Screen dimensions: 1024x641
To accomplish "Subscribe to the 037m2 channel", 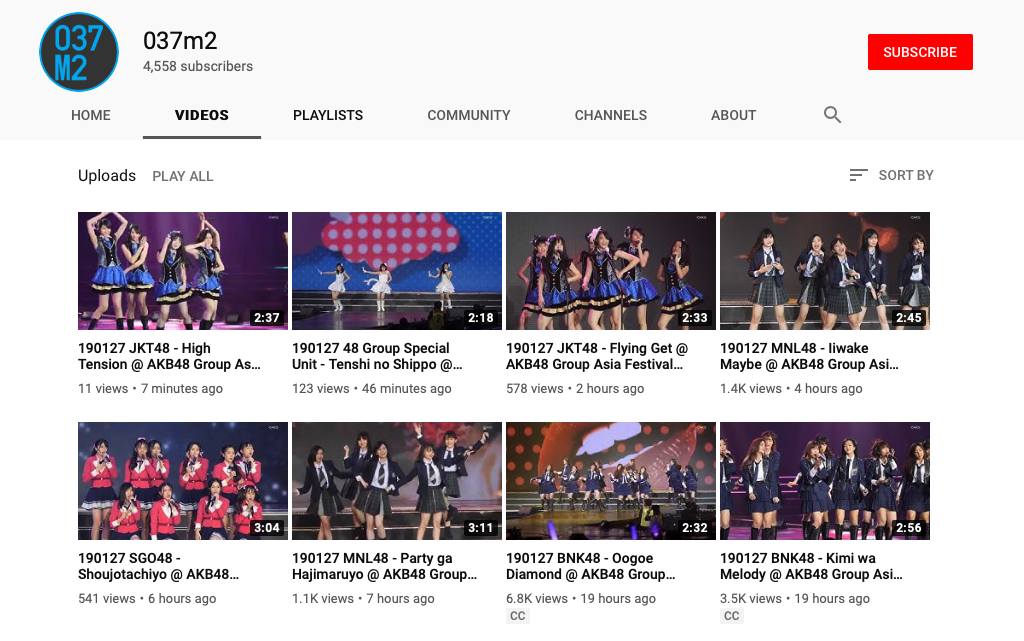I will (x=920, y=52).
